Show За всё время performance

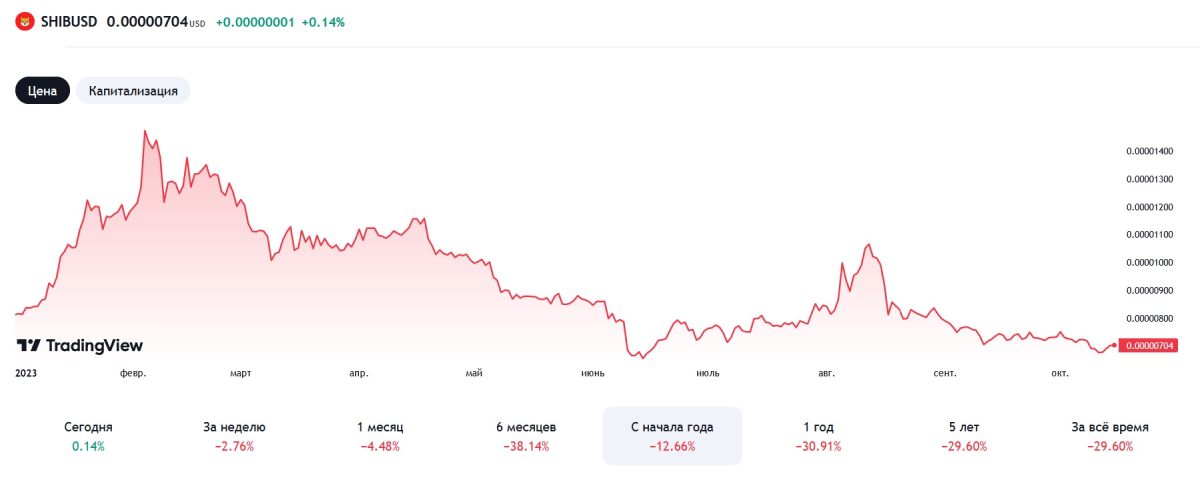coord(1110,436)
